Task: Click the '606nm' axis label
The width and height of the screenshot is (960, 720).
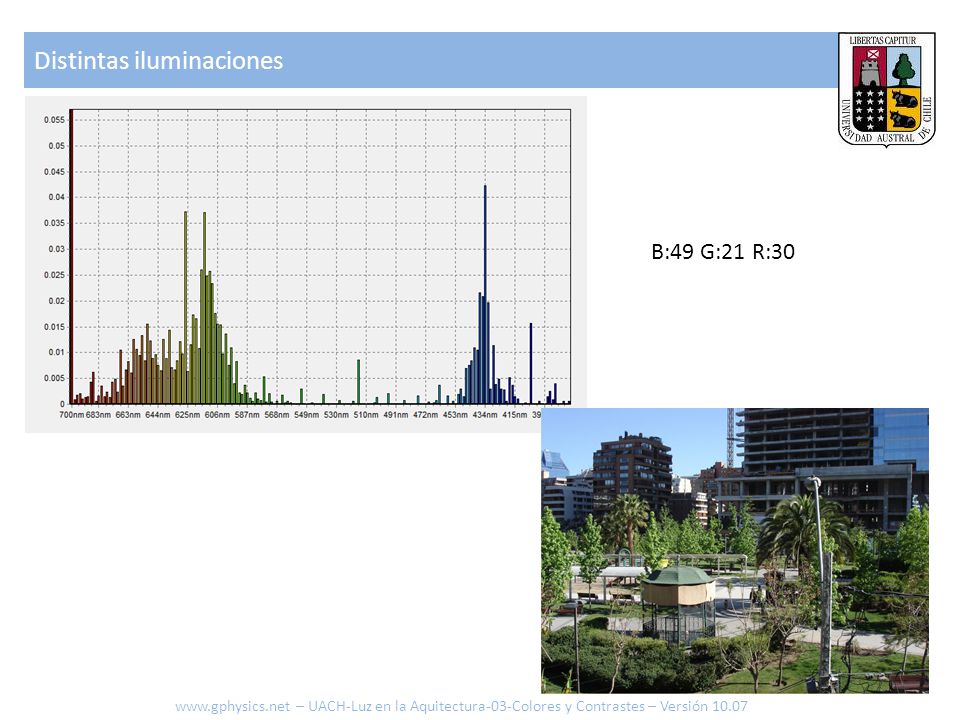Action: tap(217, 415)
